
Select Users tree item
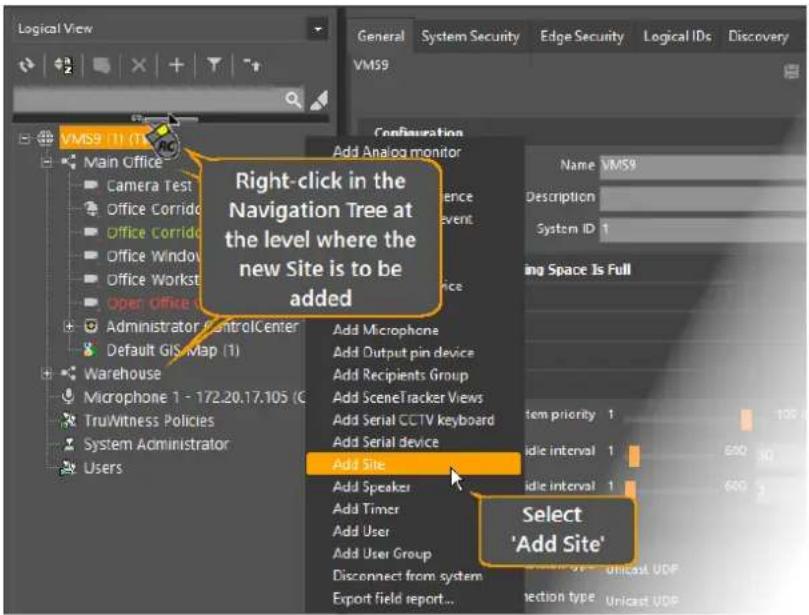coord(103,467)
